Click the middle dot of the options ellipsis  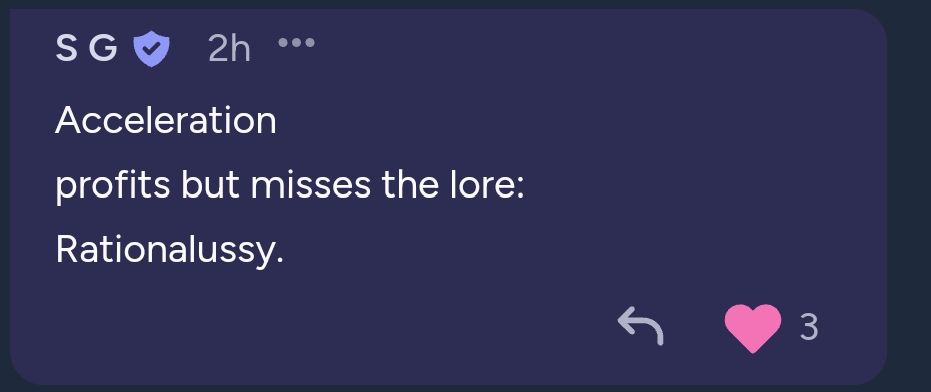296,43
